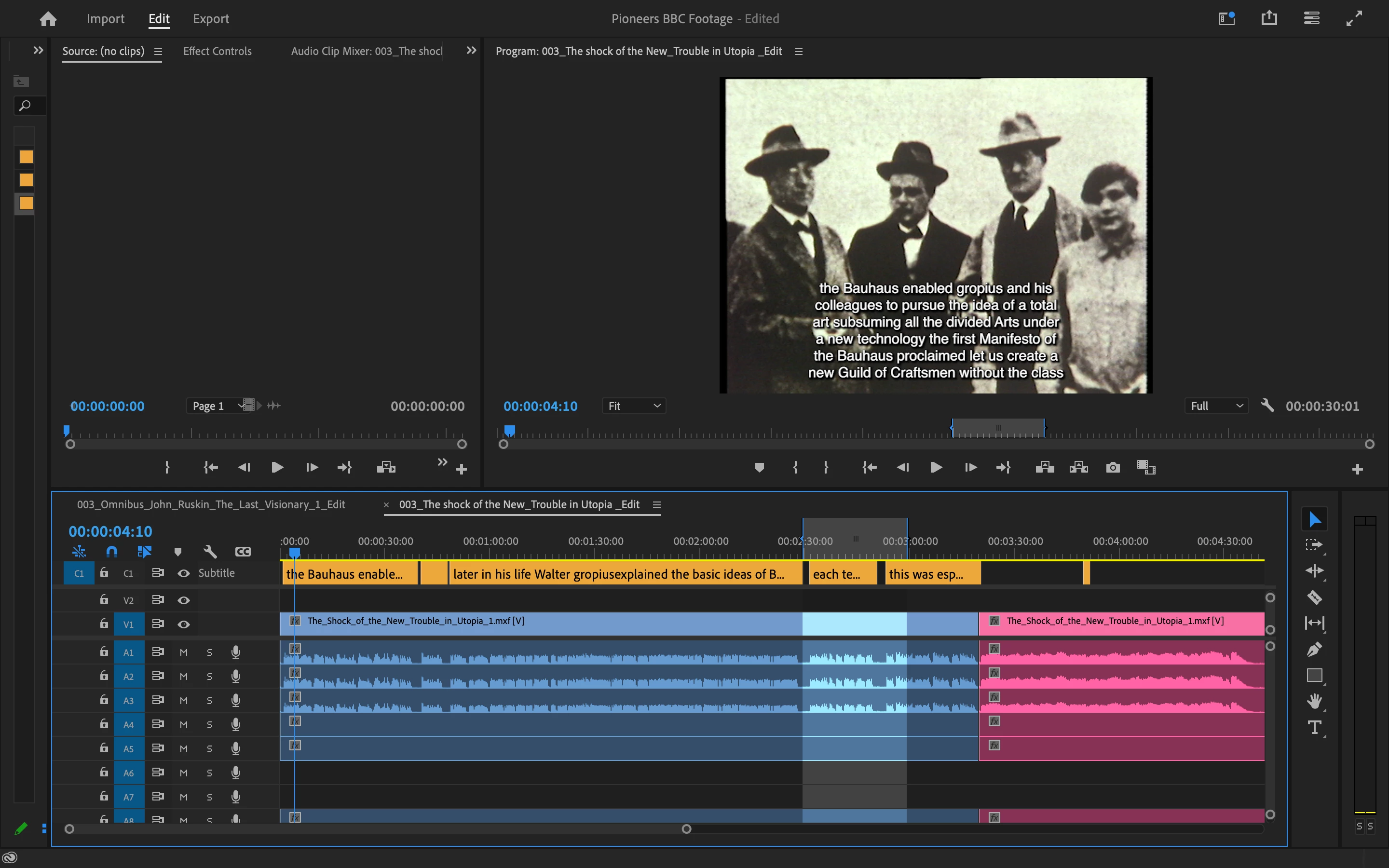Toggle Snap in Timeline magnet icon
Screen dimensions: 1389x868
pos(112,552)
